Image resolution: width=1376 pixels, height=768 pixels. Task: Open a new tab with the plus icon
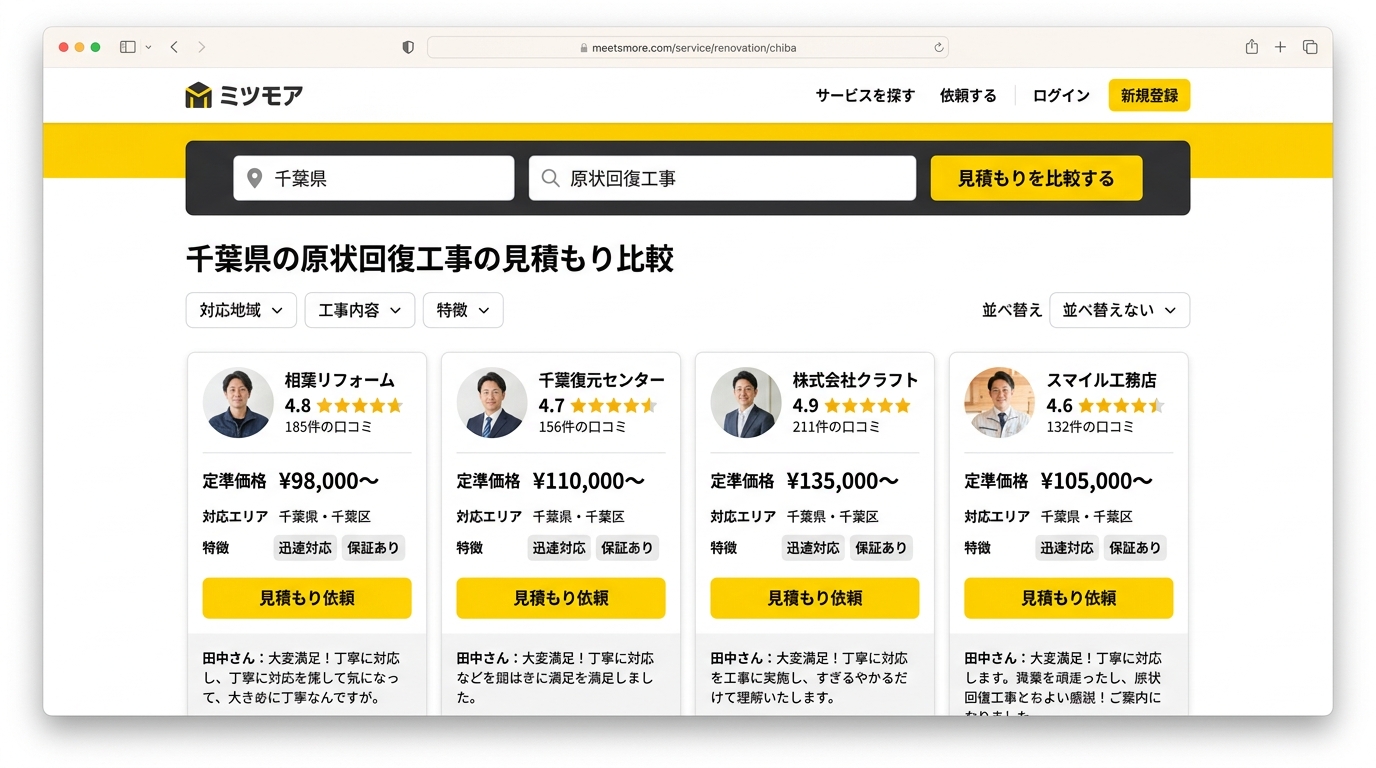[1280, 47]
